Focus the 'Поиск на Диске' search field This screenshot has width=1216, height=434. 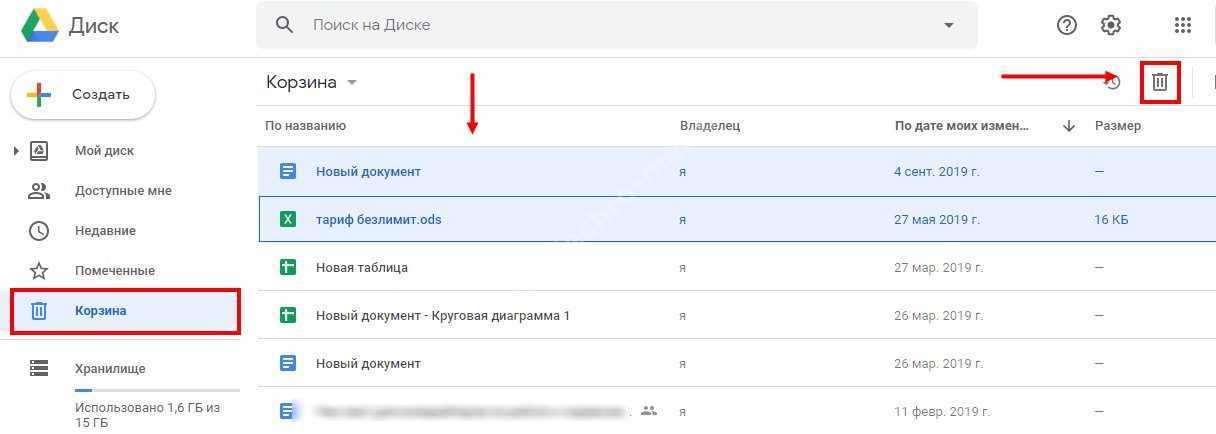point(617,25)
